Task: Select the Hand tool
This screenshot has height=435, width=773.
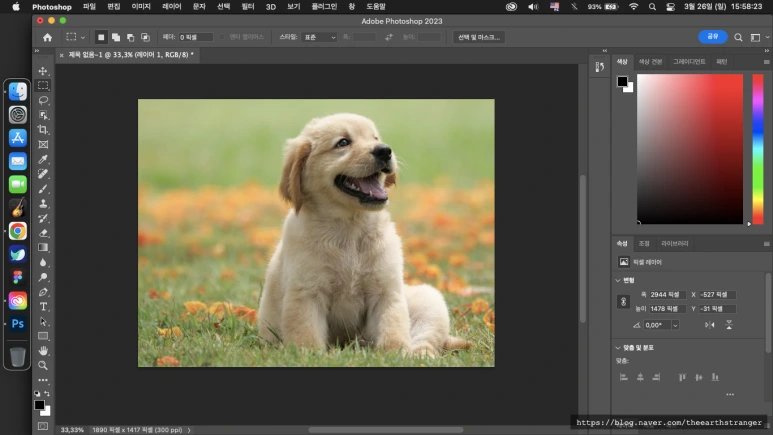Action: pos(43,351)
